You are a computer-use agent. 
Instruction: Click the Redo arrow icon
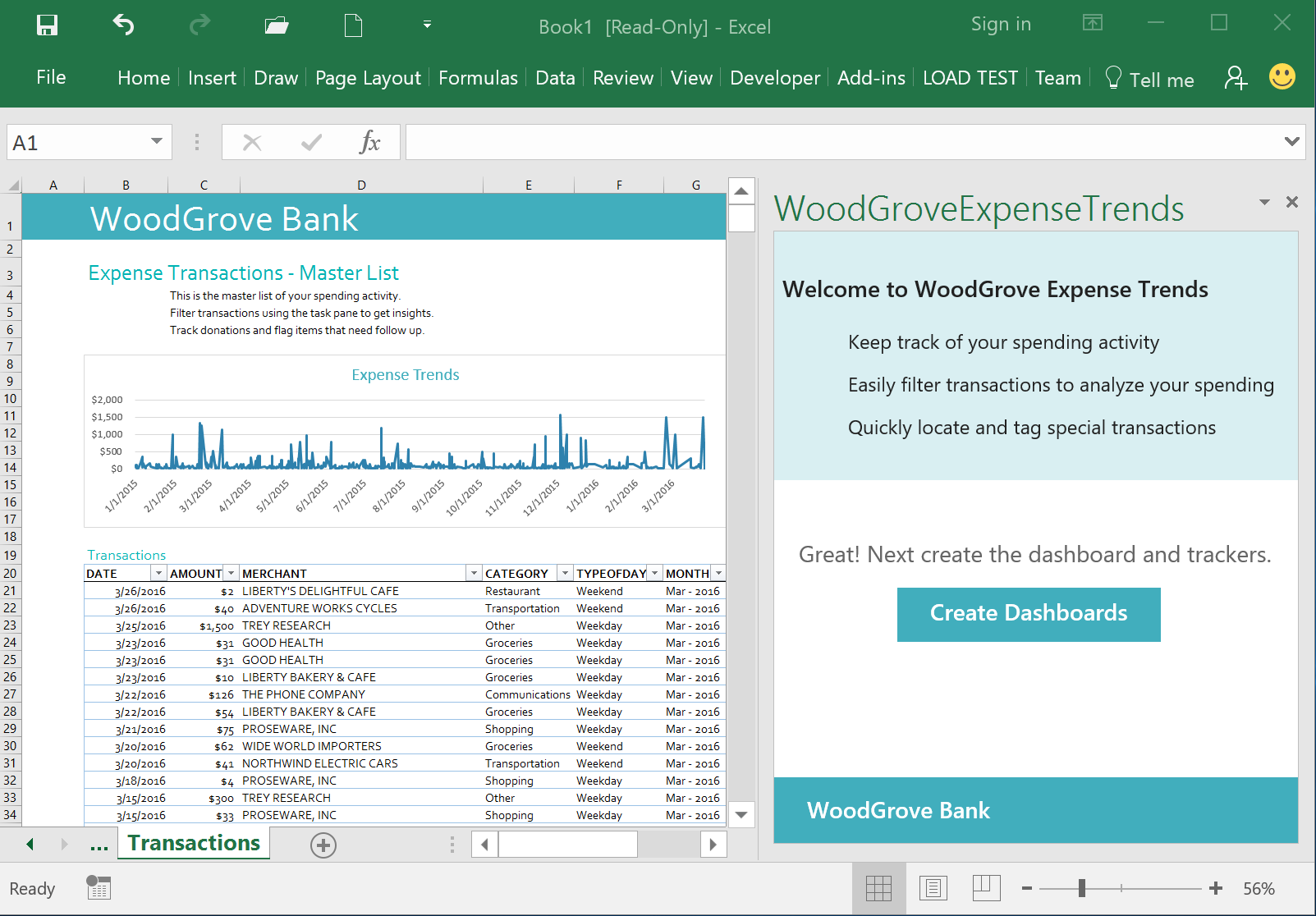click(x=199, y=25)
